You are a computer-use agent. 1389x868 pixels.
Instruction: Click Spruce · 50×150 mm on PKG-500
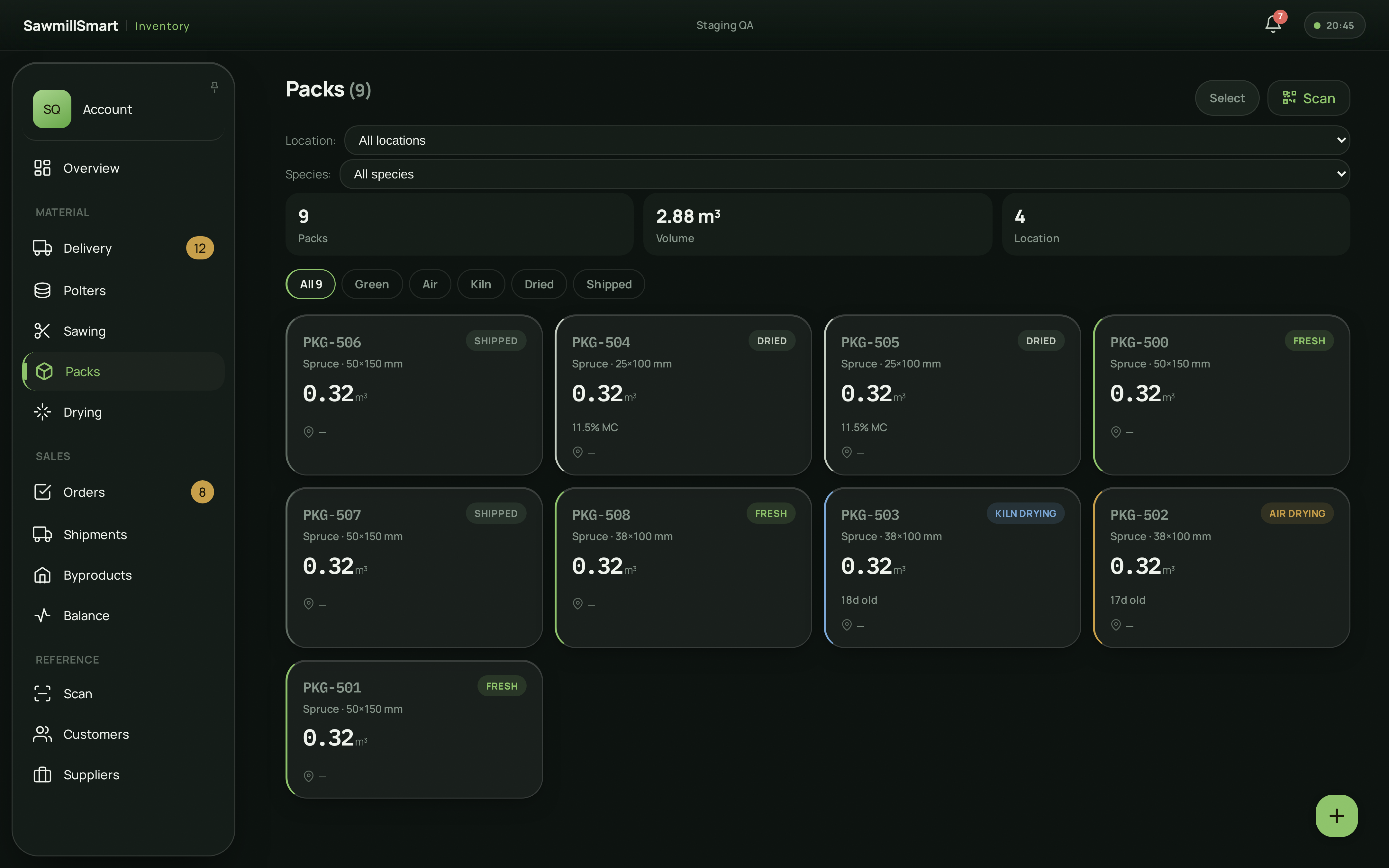[x=1159, y=363]
